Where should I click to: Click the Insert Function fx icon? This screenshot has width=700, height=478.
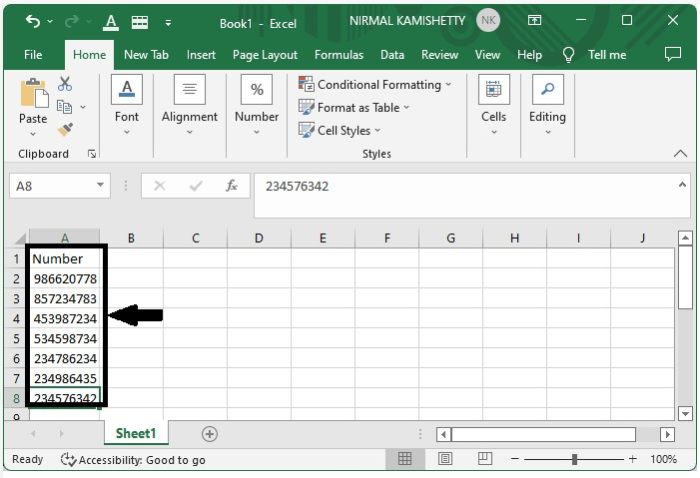[x=231, y=186]
